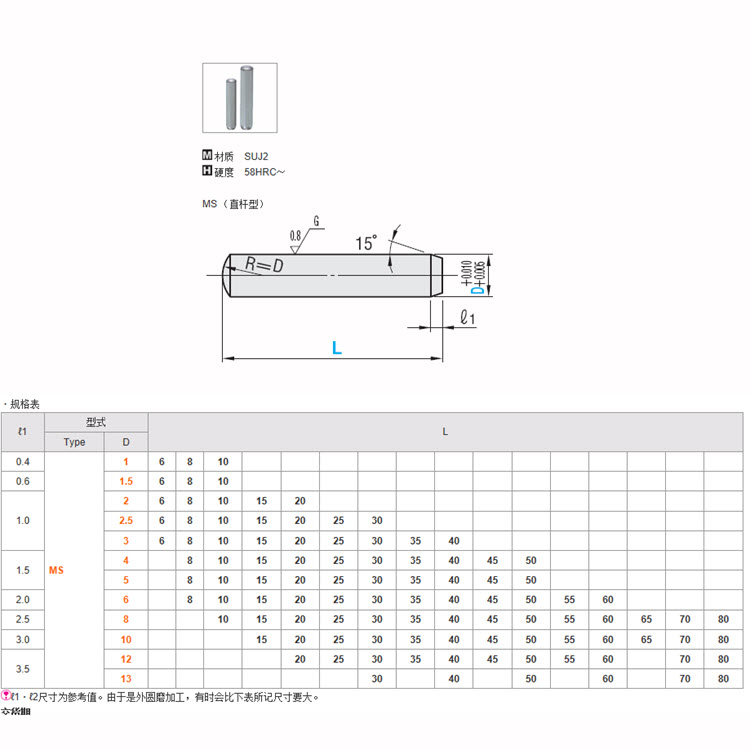
Task: Click the R=D annotation on the pin
Action: tap(264, 264)
